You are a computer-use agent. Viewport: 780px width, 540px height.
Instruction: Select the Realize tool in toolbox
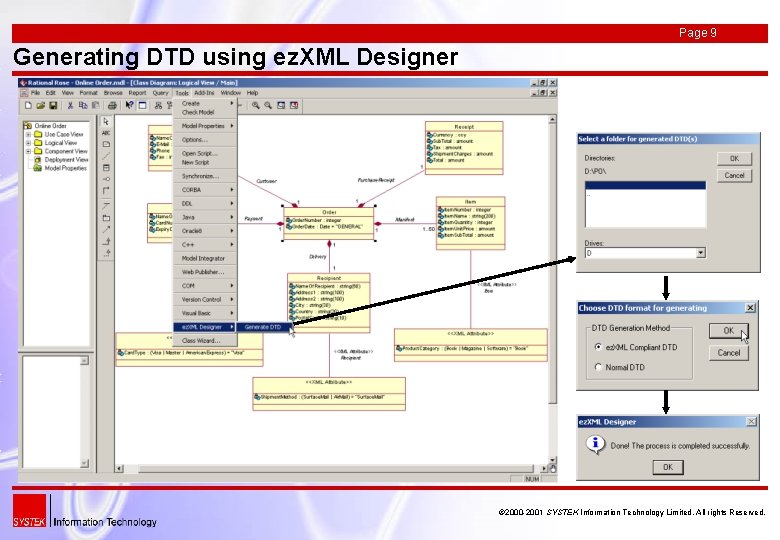(x=106, y=253)
